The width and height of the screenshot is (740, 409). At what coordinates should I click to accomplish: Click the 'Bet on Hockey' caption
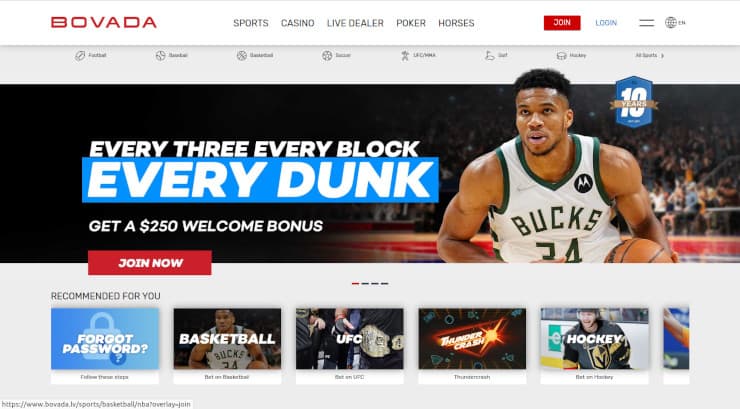(x=594, y=377)
